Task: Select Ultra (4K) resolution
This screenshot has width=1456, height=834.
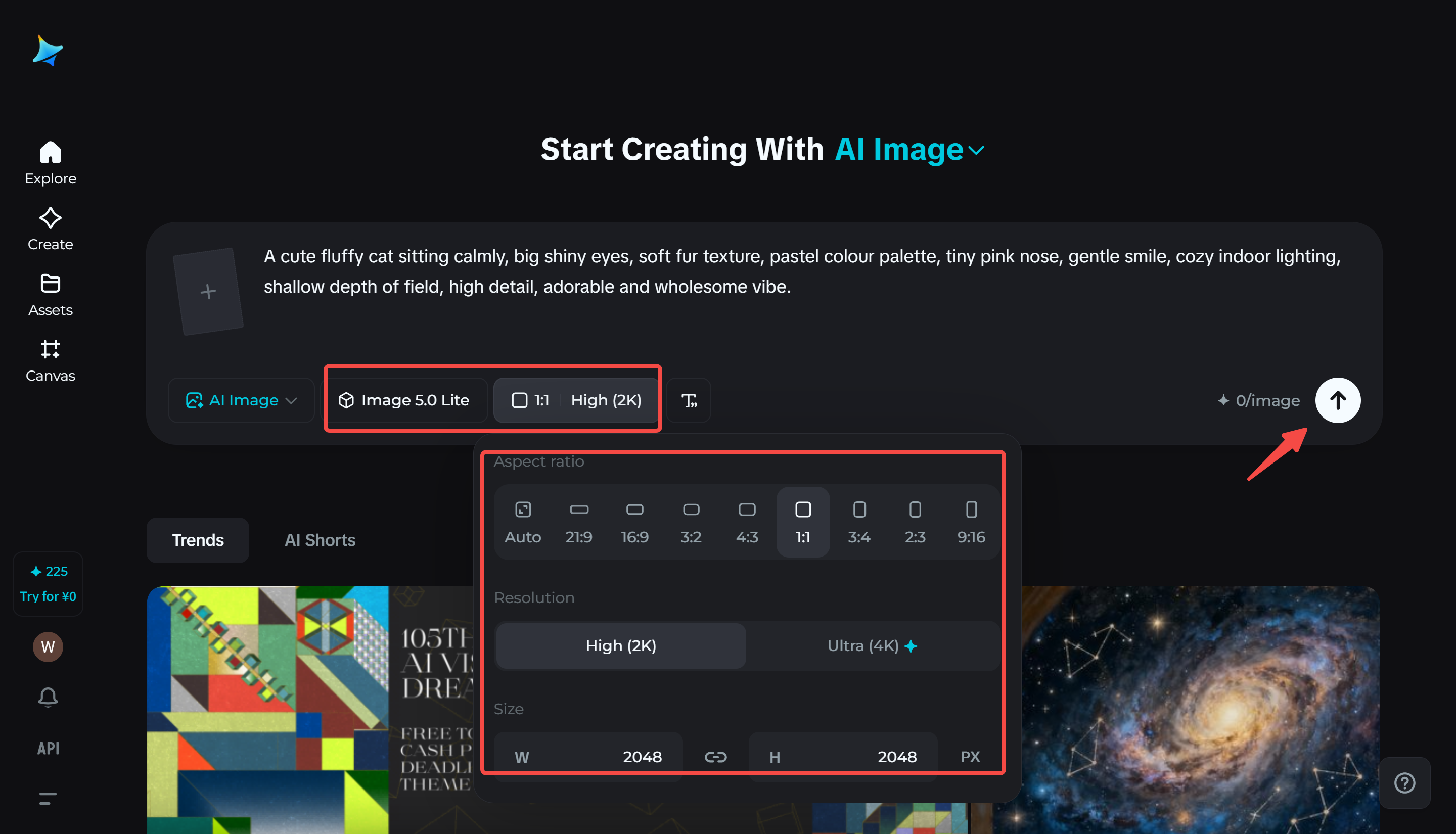Action: point(872,645)
